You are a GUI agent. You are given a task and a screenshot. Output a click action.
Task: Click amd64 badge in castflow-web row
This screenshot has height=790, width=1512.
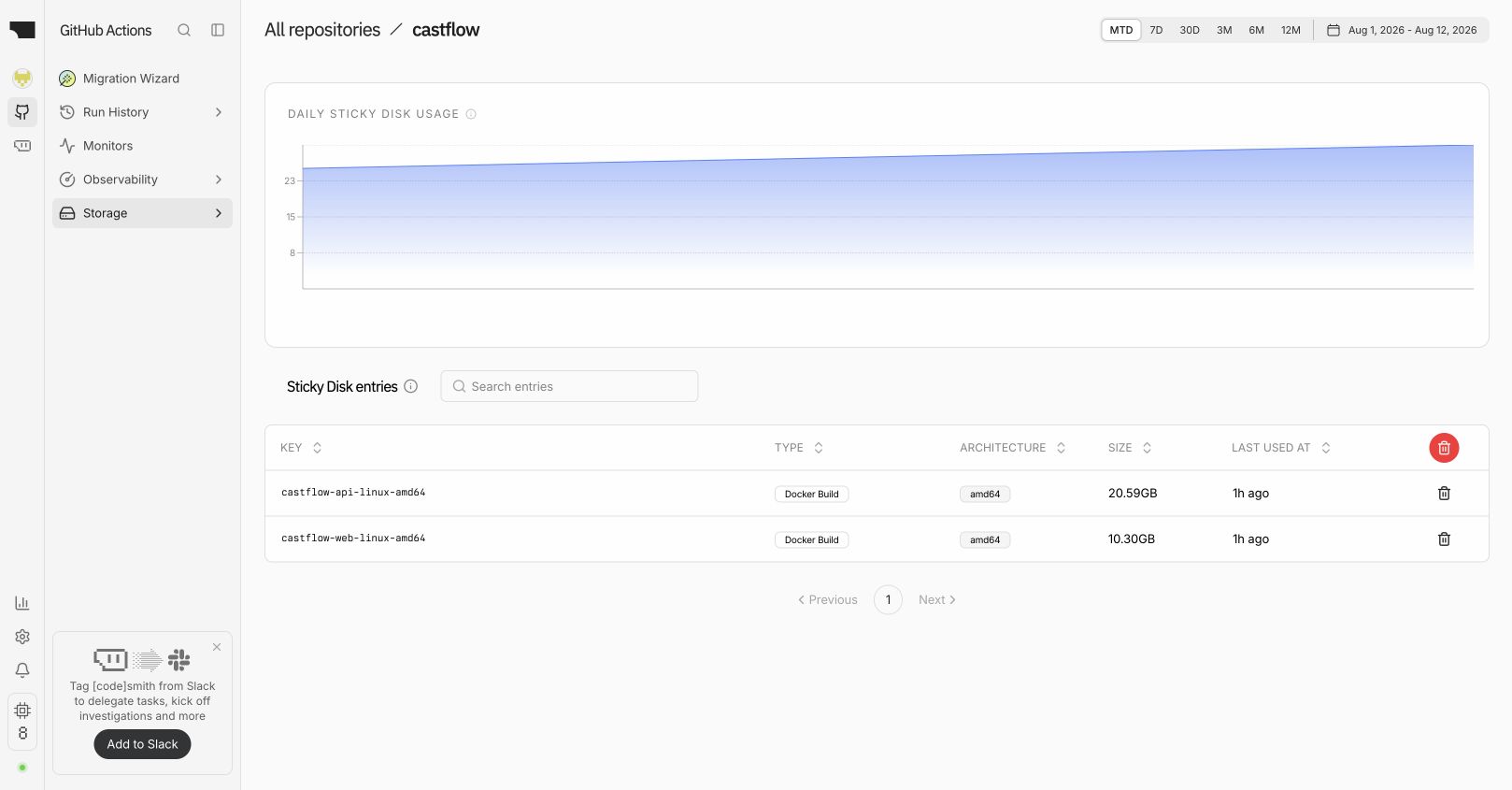[x=985, y=539]
